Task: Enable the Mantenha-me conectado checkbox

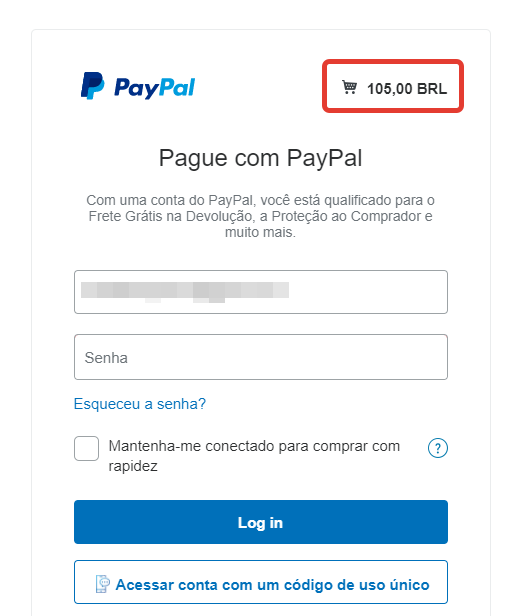Action: pyautogui.click(x=86, y=448)
